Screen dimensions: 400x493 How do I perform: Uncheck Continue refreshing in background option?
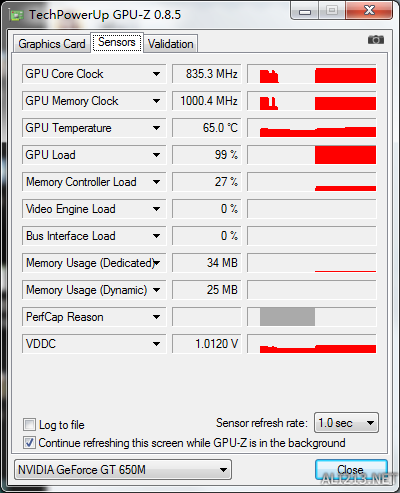pyautogui.click(x=29, y=443)
